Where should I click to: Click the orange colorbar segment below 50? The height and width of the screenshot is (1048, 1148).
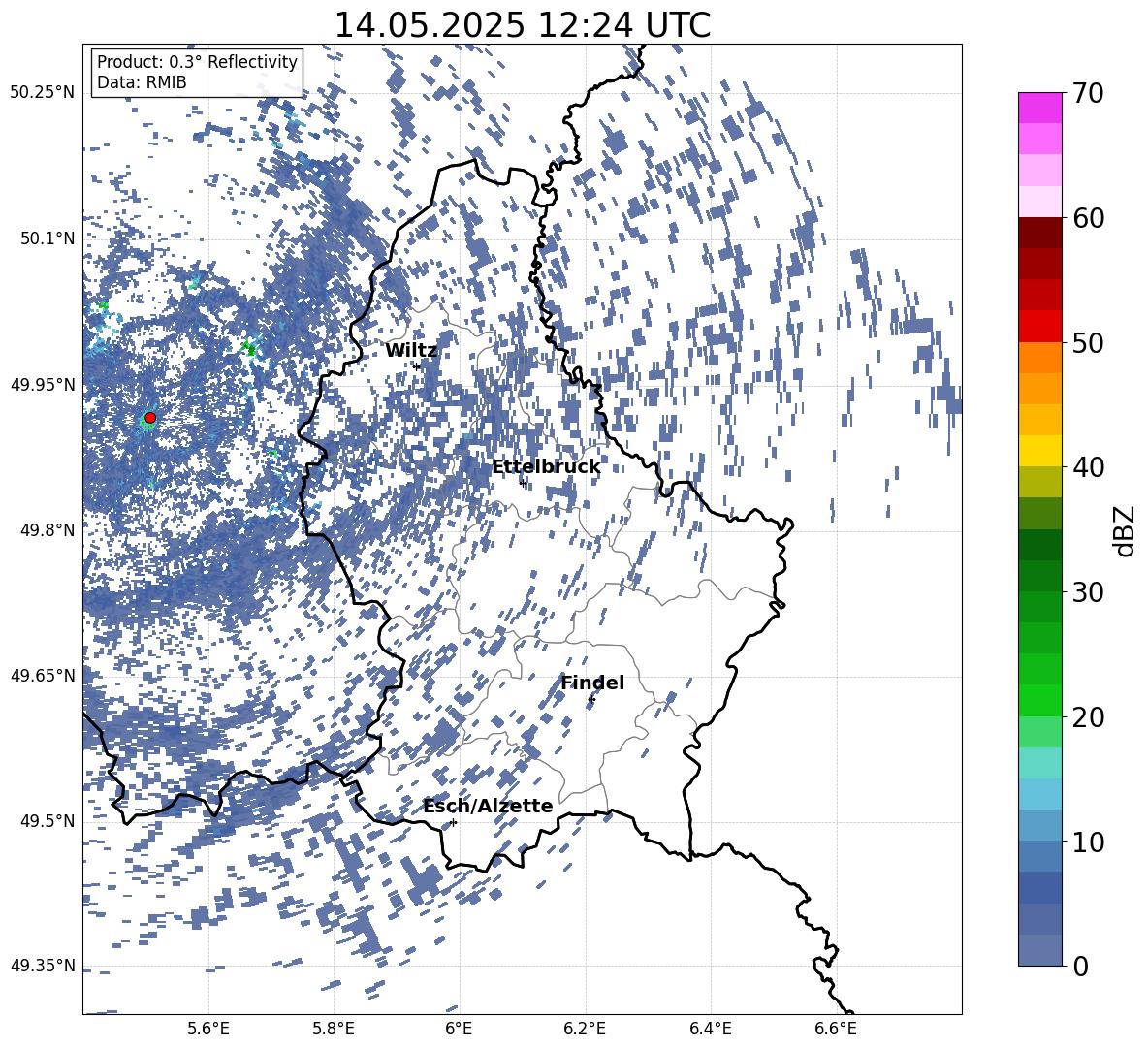pos(1039,358)
